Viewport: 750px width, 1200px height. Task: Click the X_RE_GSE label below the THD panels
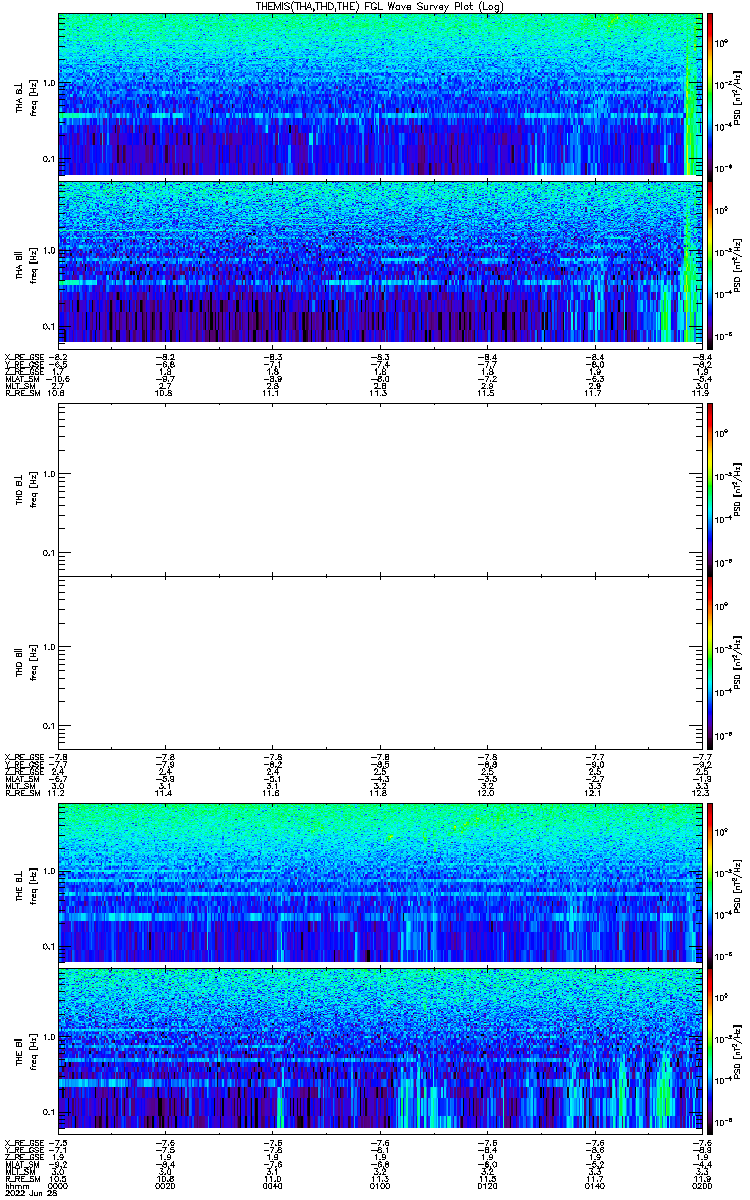click(23, 756)
